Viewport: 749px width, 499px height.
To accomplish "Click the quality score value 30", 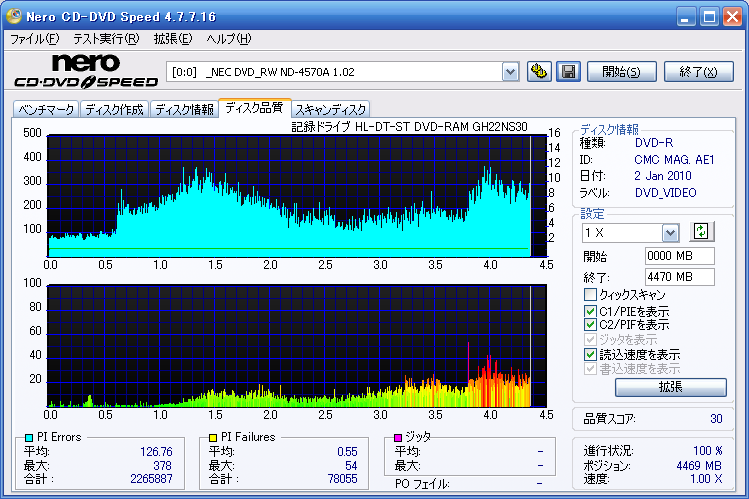I will (x=716, y=419).
